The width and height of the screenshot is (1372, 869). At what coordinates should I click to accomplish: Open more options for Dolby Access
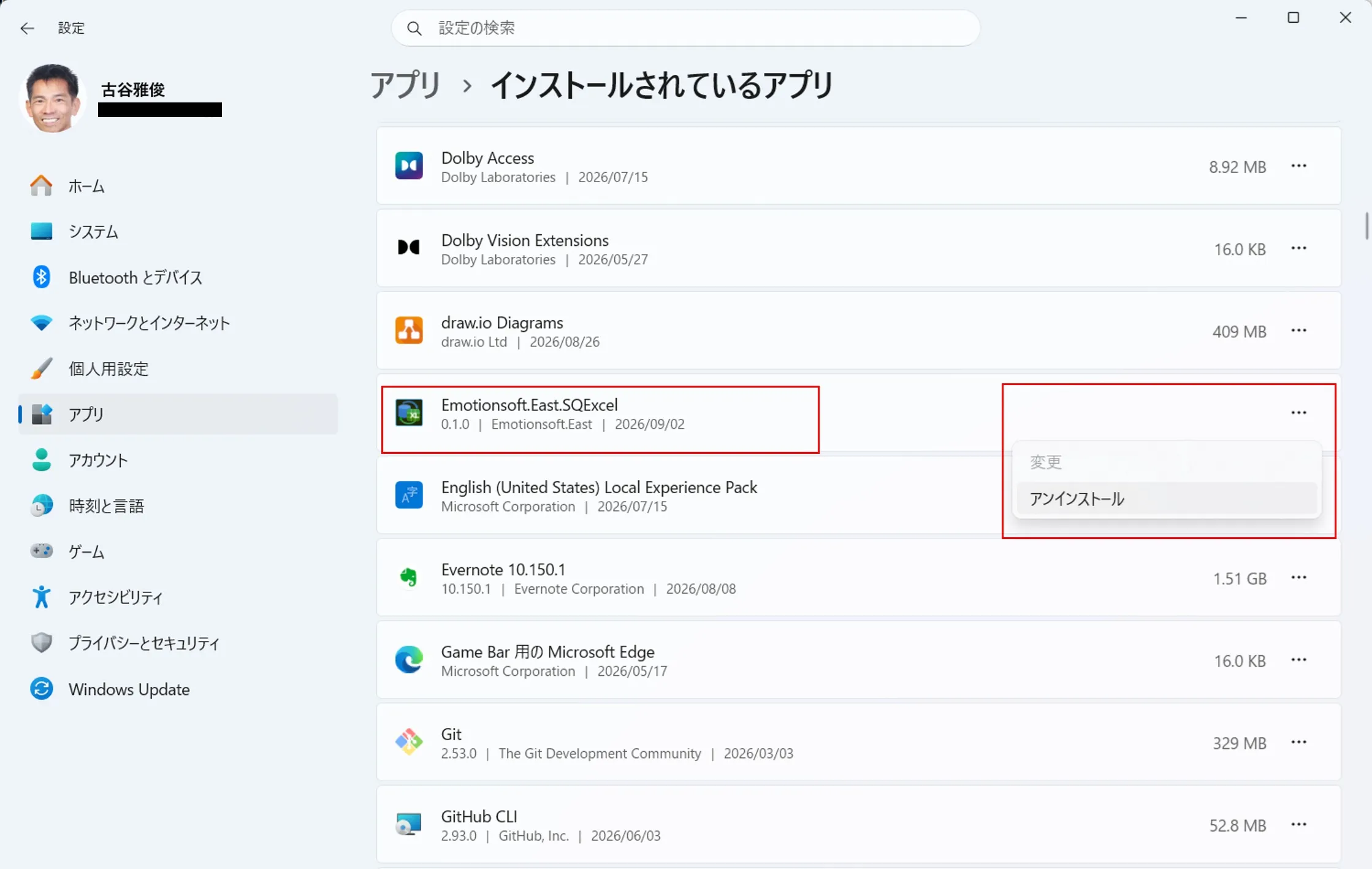click(x=1299, y=166)
